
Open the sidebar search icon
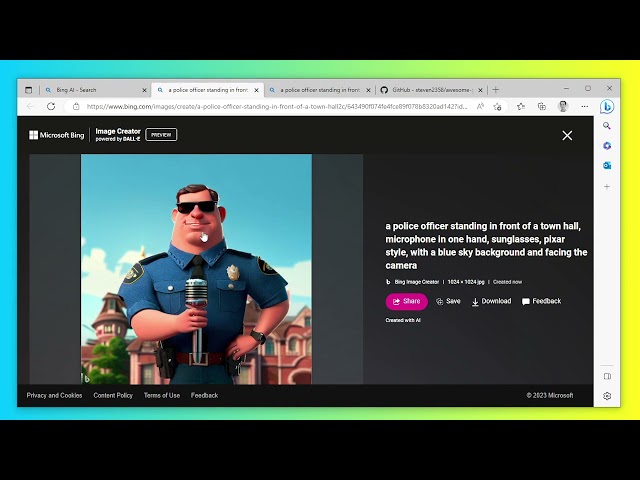[x=607, y=126]
